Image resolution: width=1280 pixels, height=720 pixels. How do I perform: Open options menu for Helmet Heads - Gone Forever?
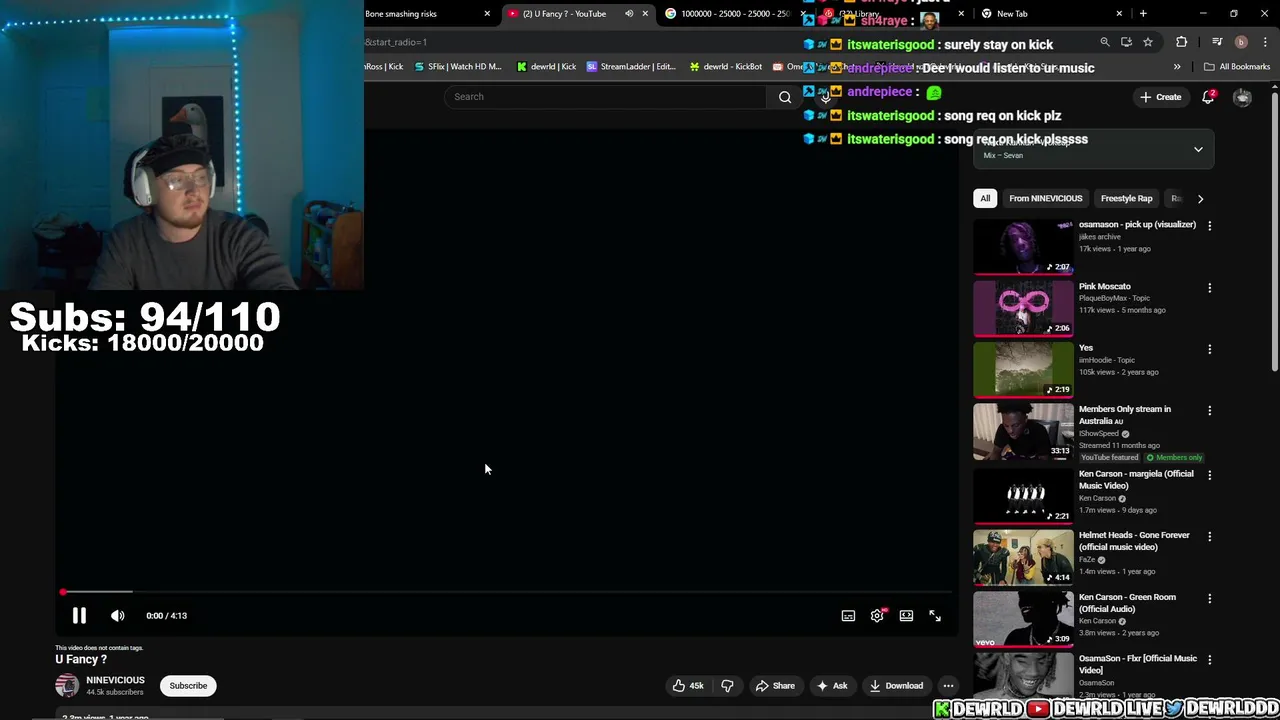1209,537
